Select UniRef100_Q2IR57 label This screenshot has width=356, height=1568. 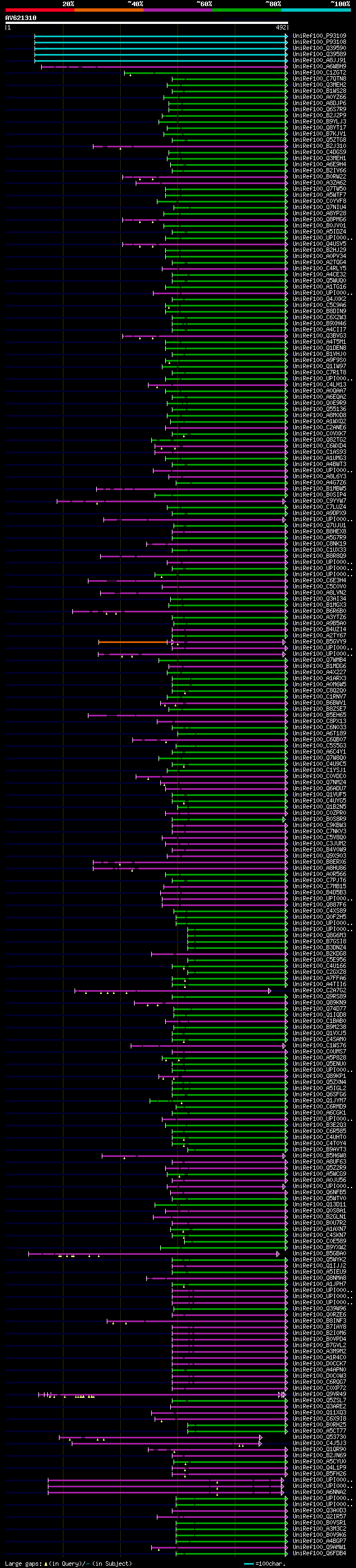click(319, 1516)
